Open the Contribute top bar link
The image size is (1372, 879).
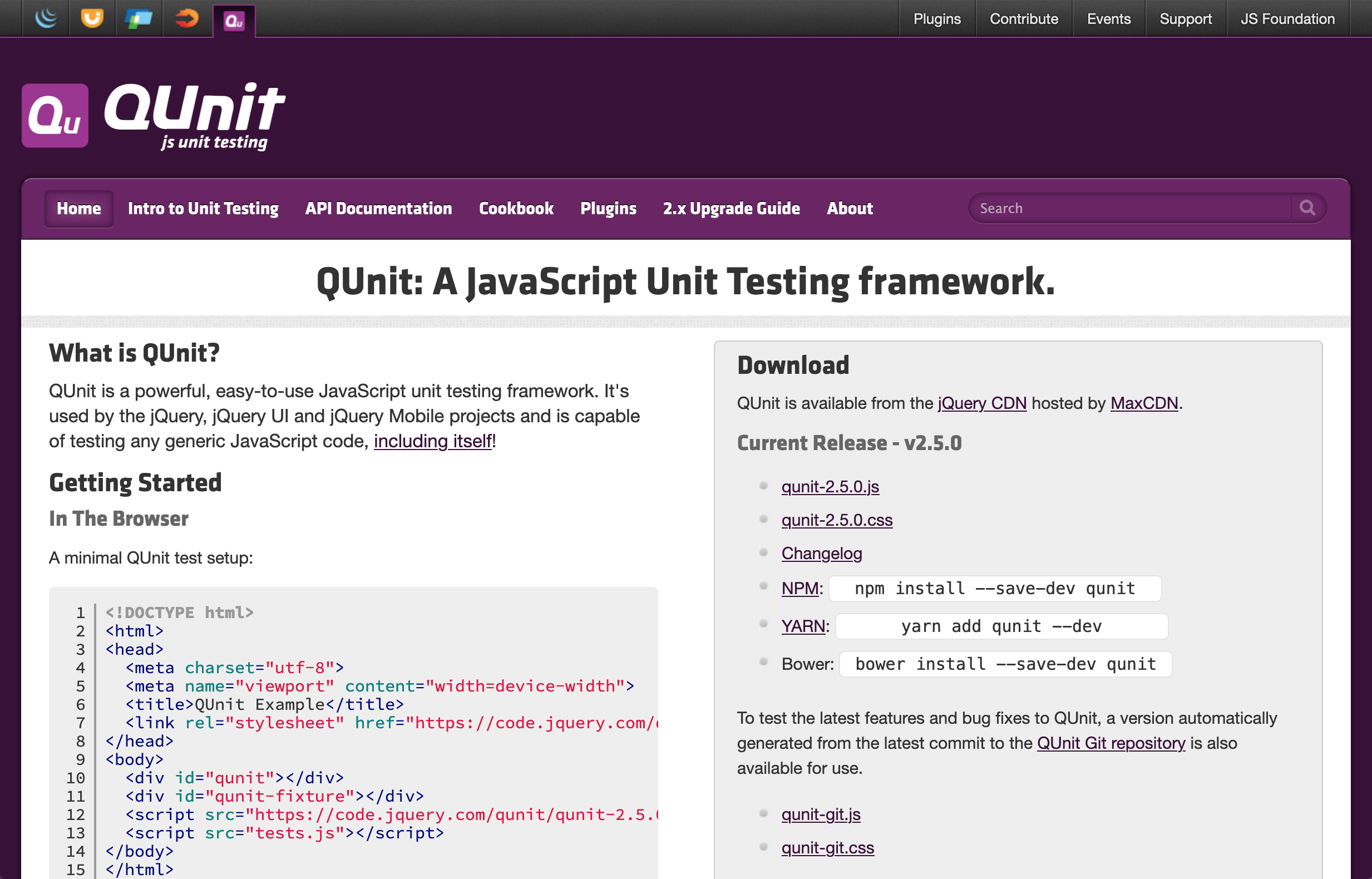pyautogui.click(x=1024, y=19)
